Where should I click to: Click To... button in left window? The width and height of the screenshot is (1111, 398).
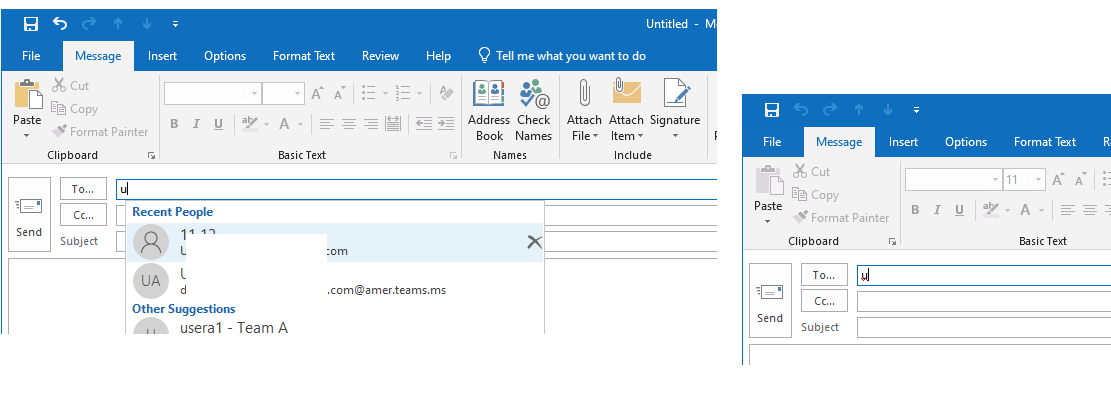click(x=84, y=189)
